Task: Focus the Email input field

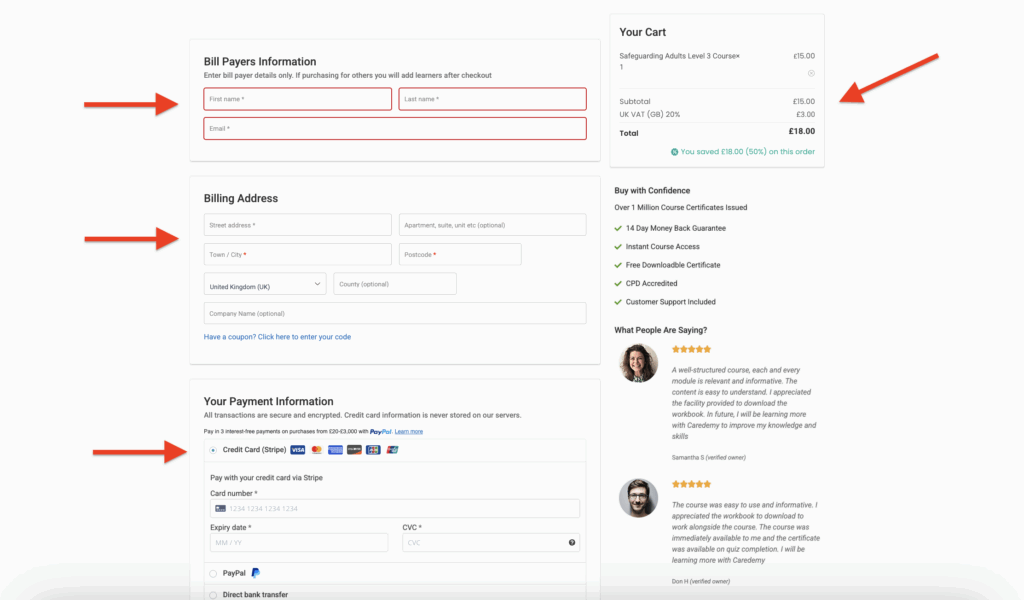Action: click(x=394, y=128)
